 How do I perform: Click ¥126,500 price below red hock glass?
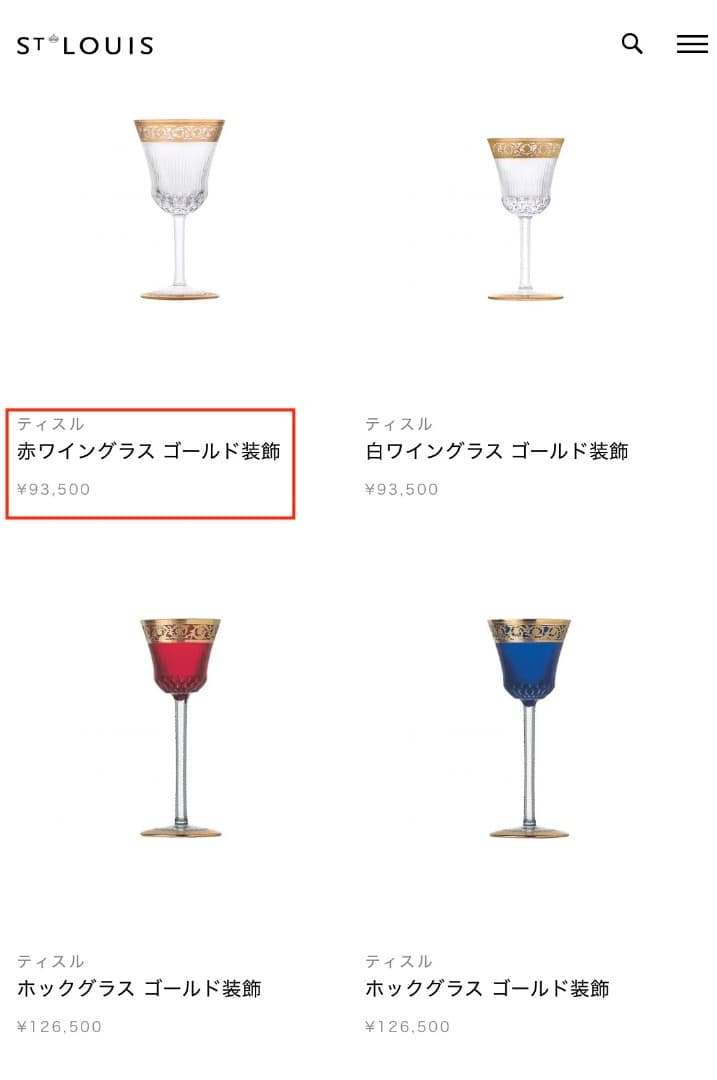pyautogui.click(x=59, y=1027)
